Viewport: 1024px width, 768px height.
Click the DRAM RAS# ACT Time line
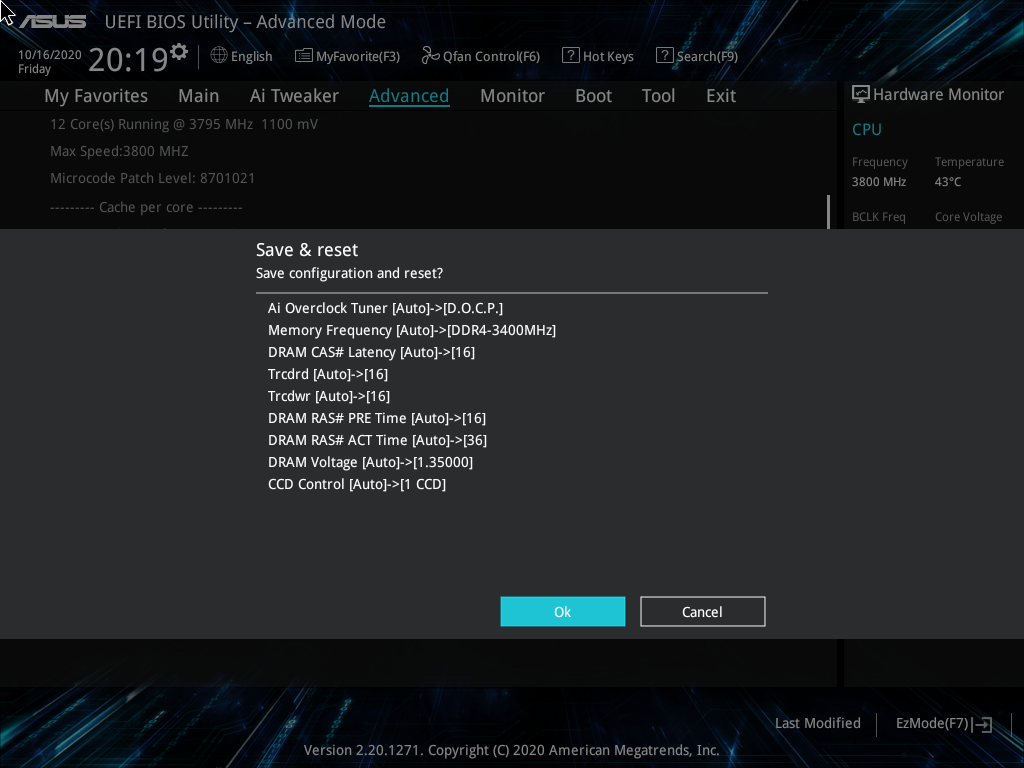[377, 440]
